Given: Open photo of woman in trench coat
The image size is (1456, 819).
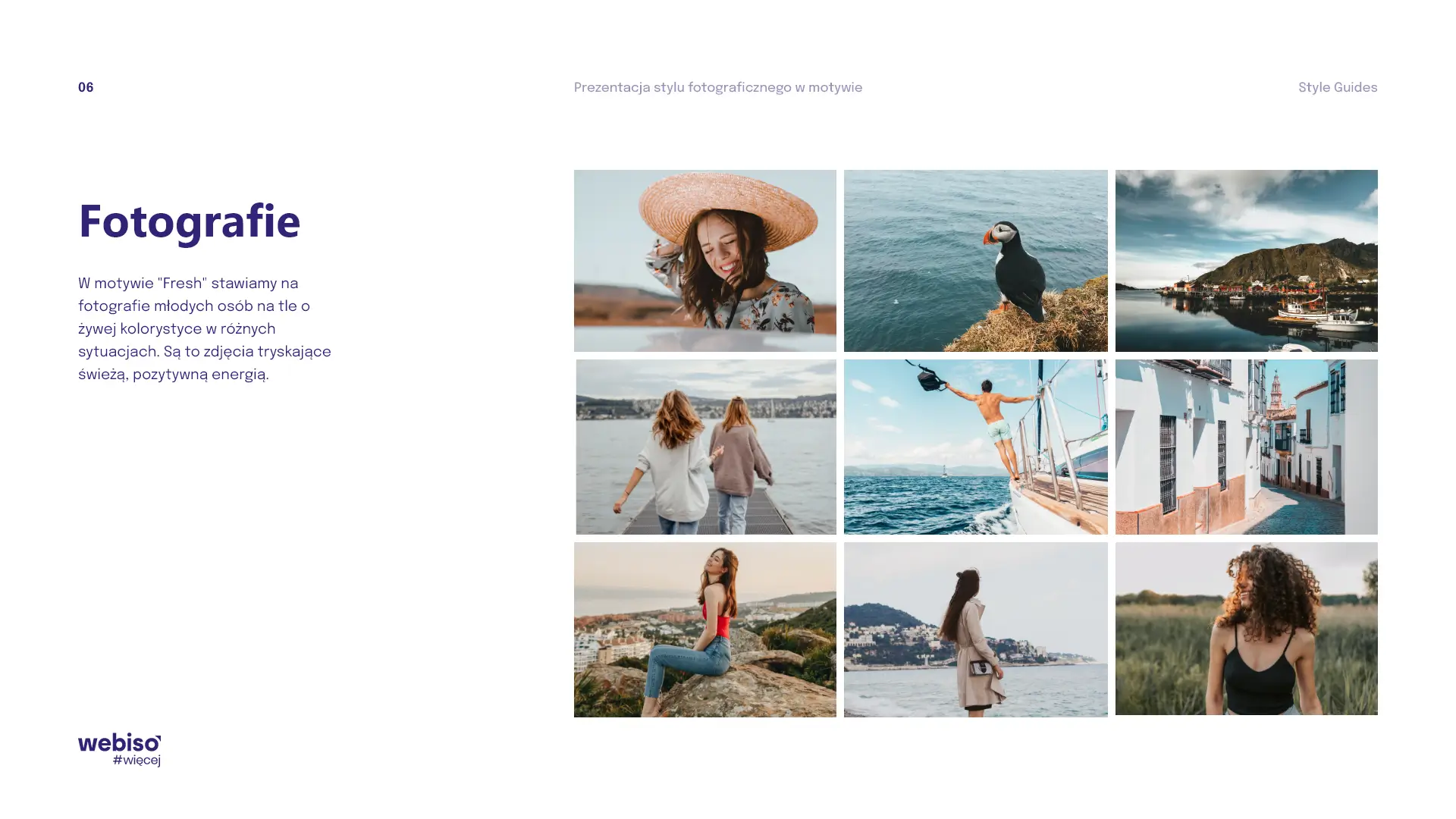Looking at the screenshot, I should 975,629.
